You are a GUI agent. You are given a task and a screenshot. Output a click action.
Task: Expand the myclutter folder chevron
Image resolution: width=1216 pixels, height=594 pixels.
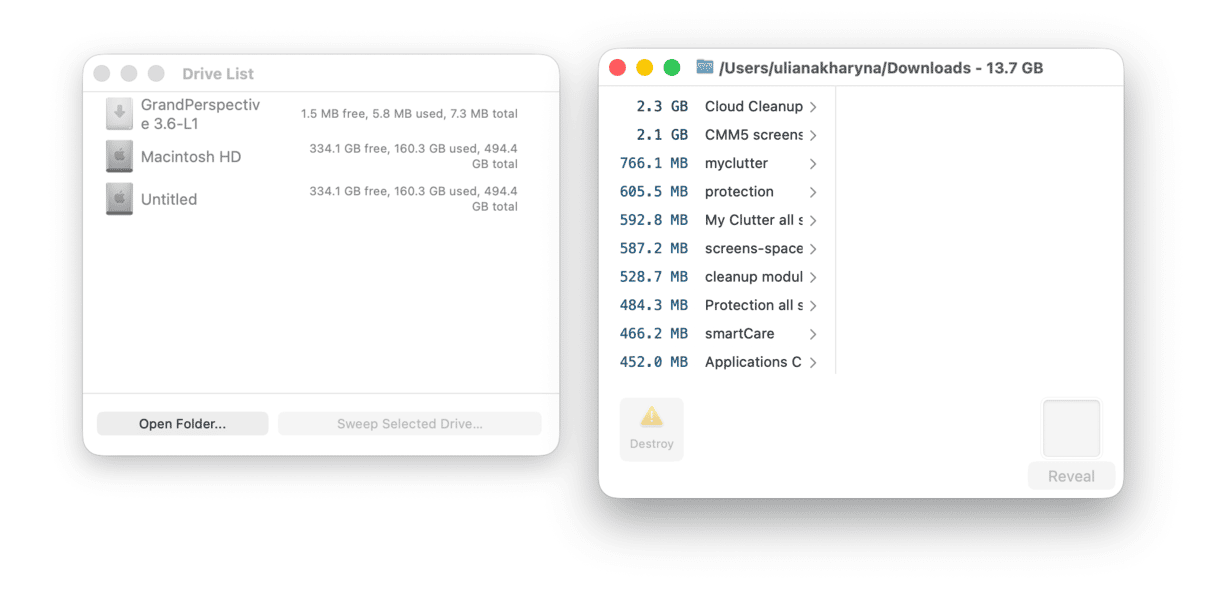813,164
